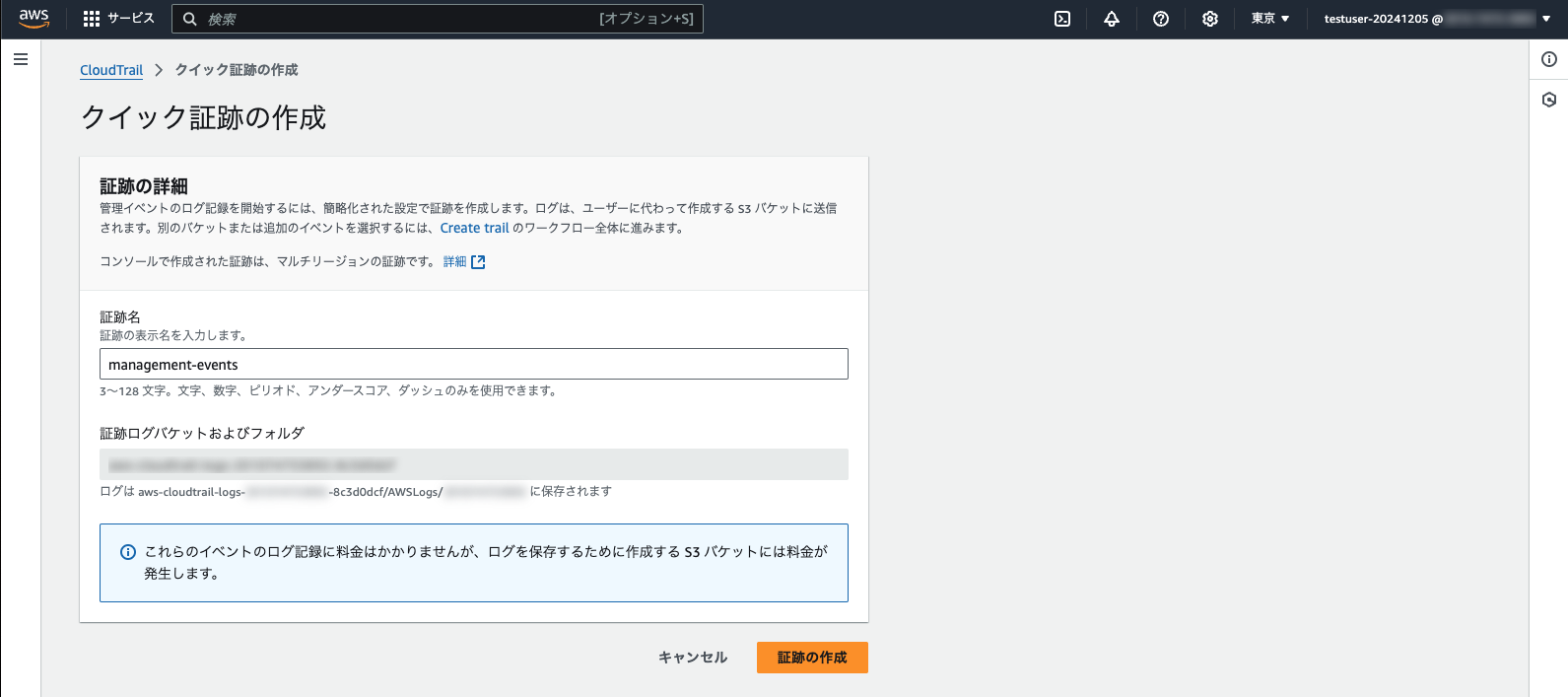Focus the top 検索 search field
The width and height of the screenshot is (1568, 697).
(x=438, y=19)
